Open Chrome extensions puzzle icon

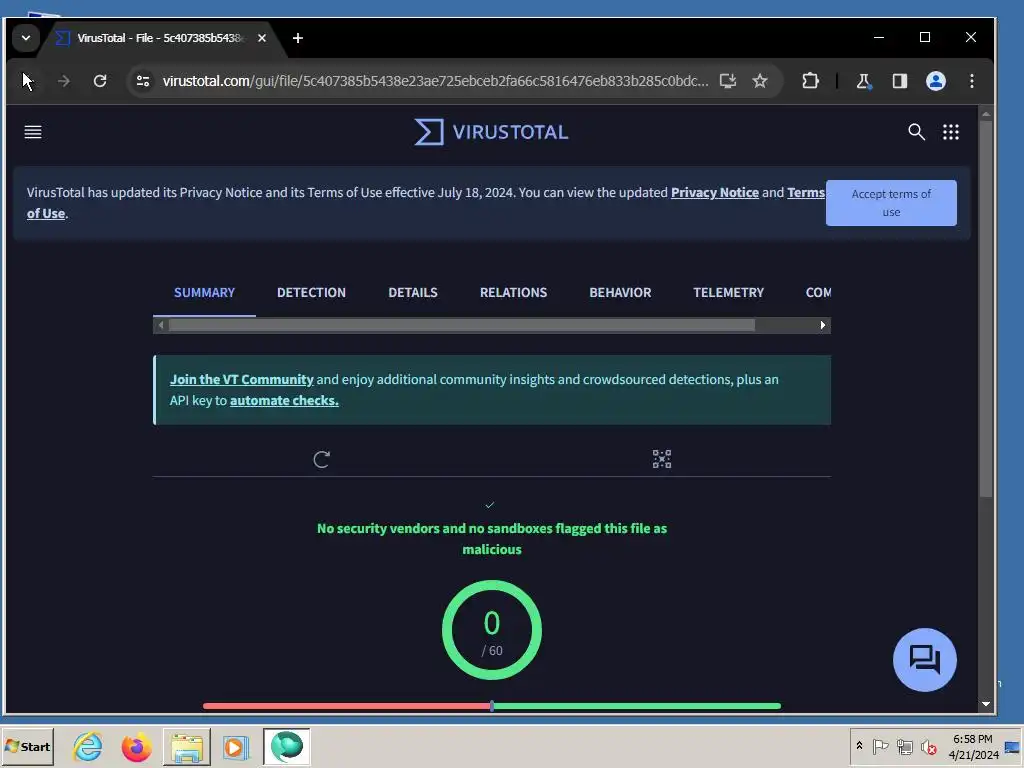[810, 81]
